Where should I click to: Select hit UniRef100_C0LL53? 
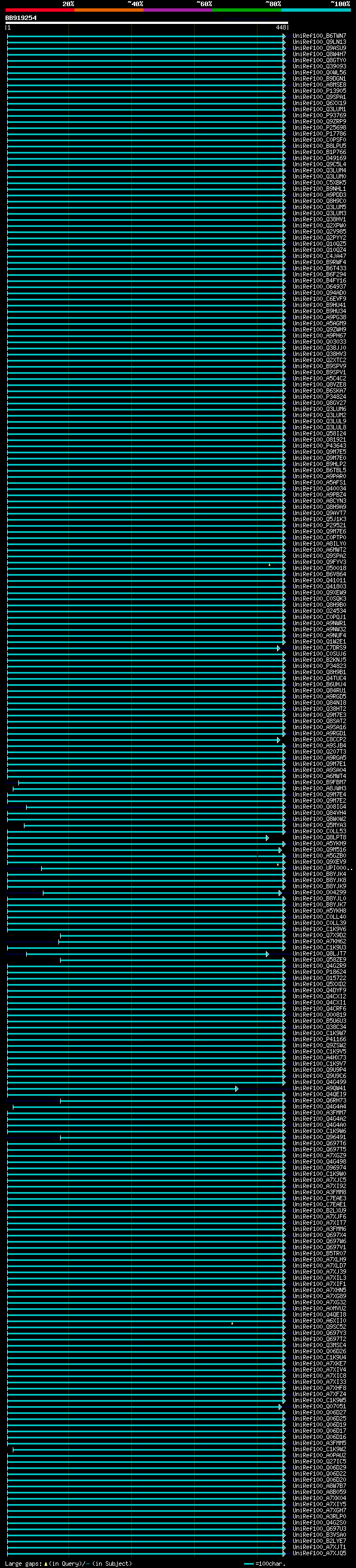[319, 832]
